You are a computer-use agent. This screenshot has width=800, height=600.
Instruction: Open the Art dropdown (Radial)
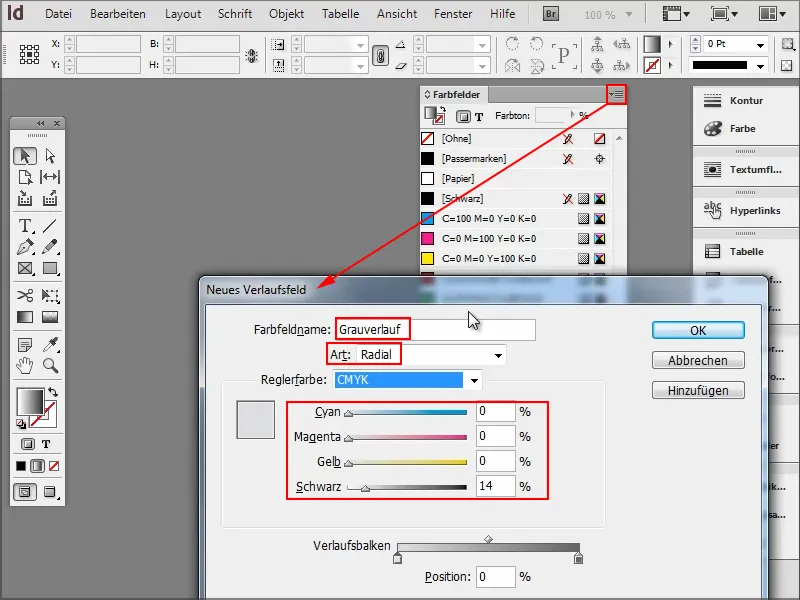(x=498, y=355)
